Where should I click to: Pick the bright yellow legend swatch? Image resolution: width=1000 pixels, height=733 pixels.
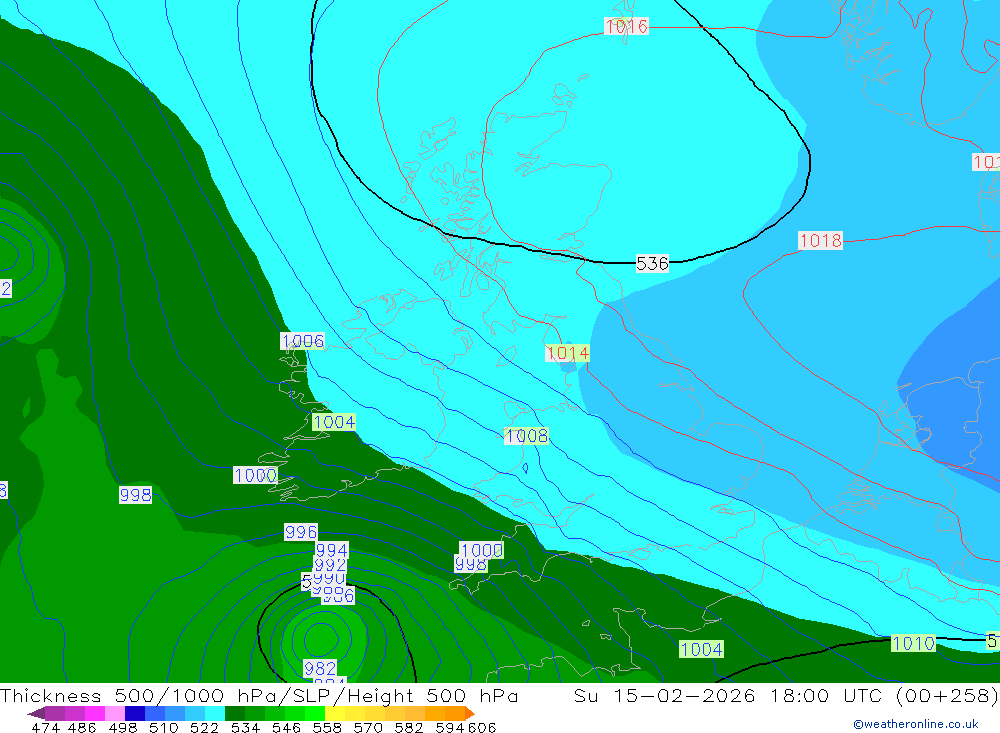335,713
